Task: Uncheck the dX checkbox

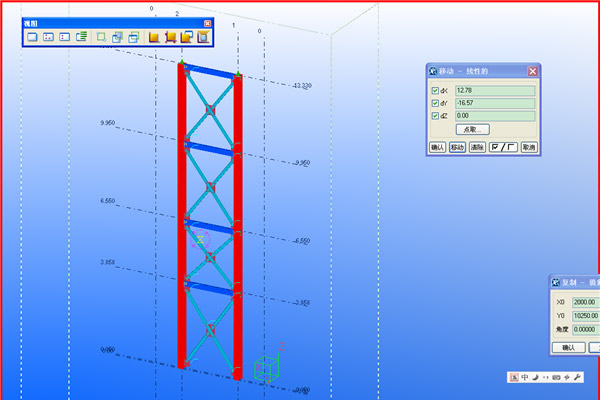Action: (435, 91)
